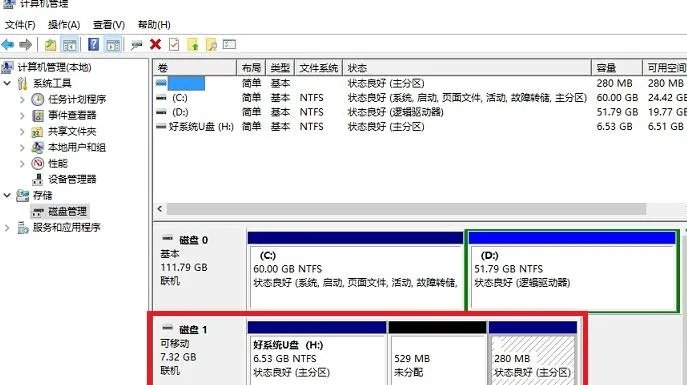Expand the 本地用户和组 node
The image size is (687, 385).
pyautogui.click(x=22, y=148)
